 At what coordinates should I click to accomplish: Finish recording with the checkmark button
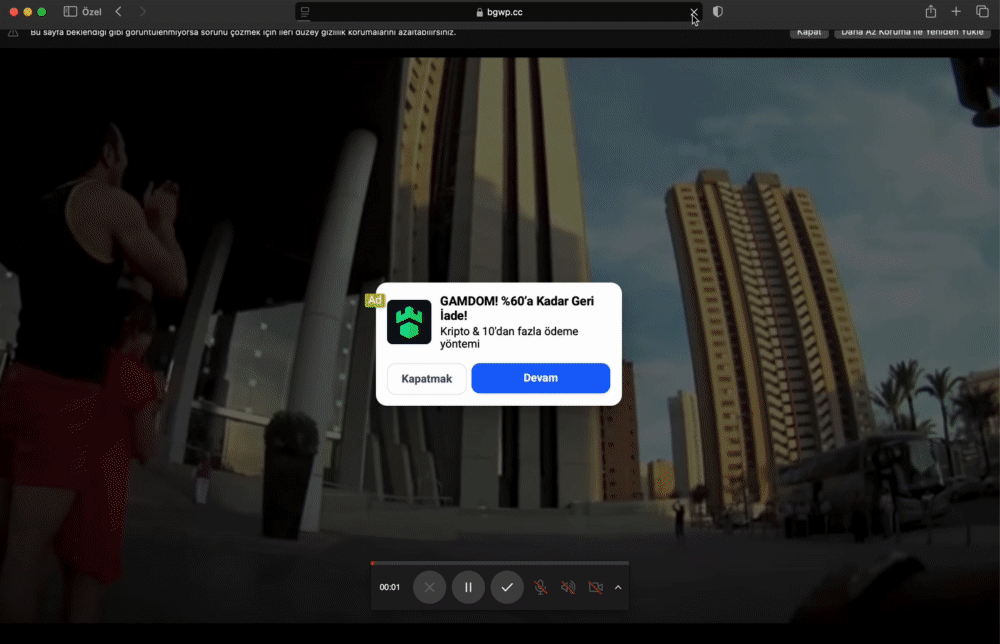coord(507,587)
